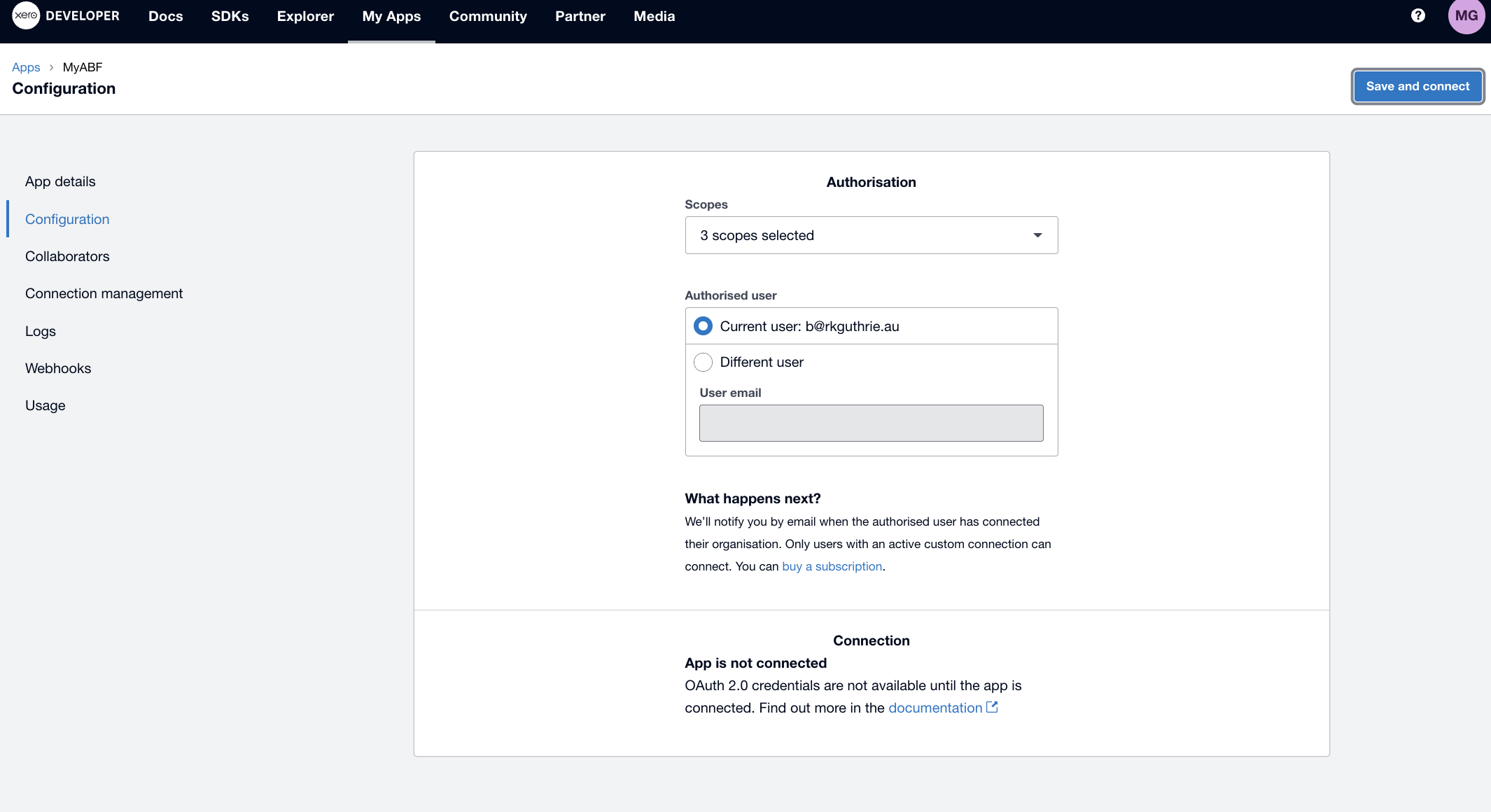Viewport: 1491px width, 812px height.
Task: Open the help question mark icon
Action: [x=1417, y=15]
